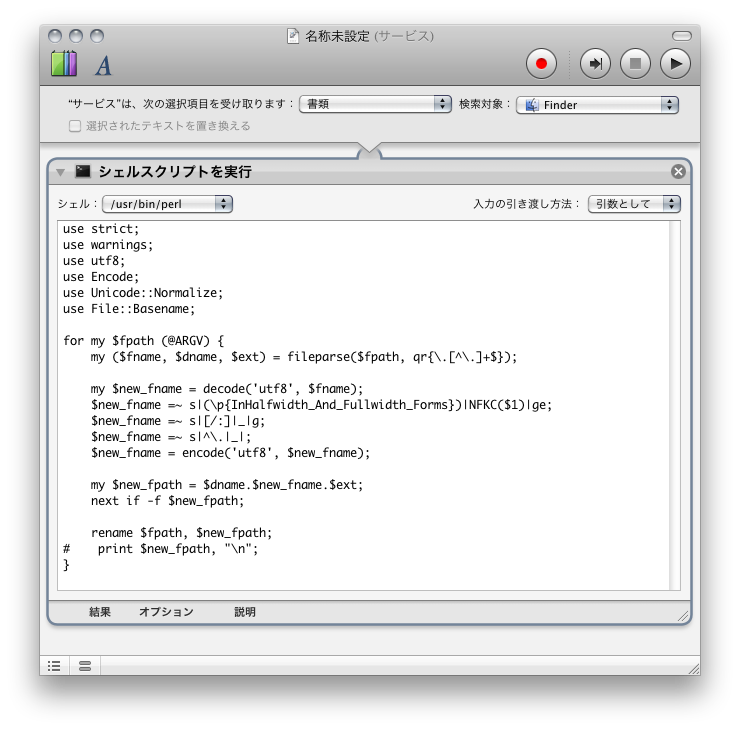Open the Library hide/show books icon

tap(64, 64)
